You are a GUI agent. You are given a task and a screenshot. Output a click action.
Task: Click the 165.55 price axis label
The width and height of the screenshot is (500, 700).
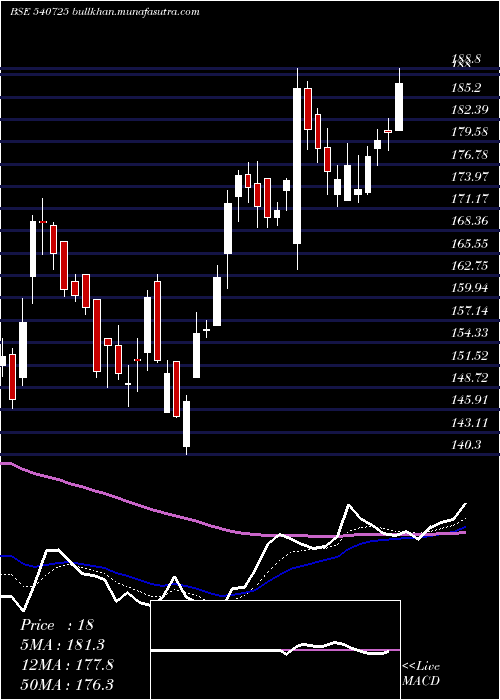470,244
